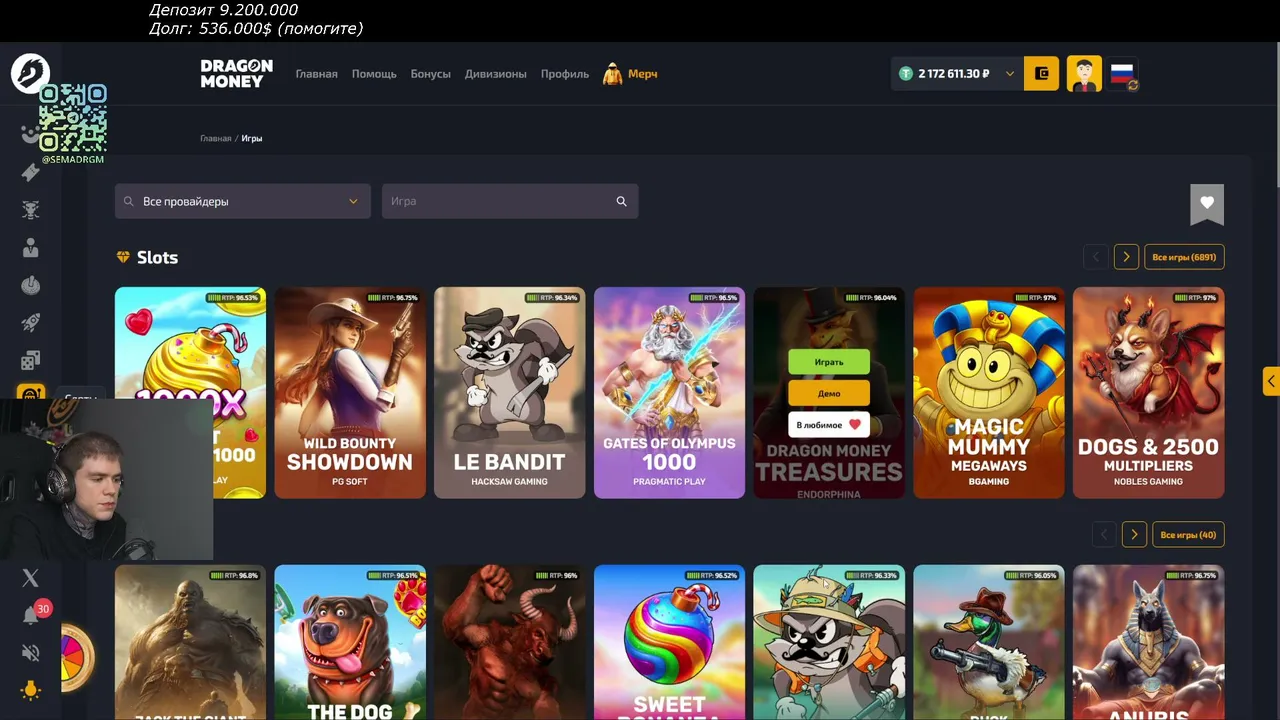Open the yellow wallet button
1280x720 pixels.
click(1041, 73)
